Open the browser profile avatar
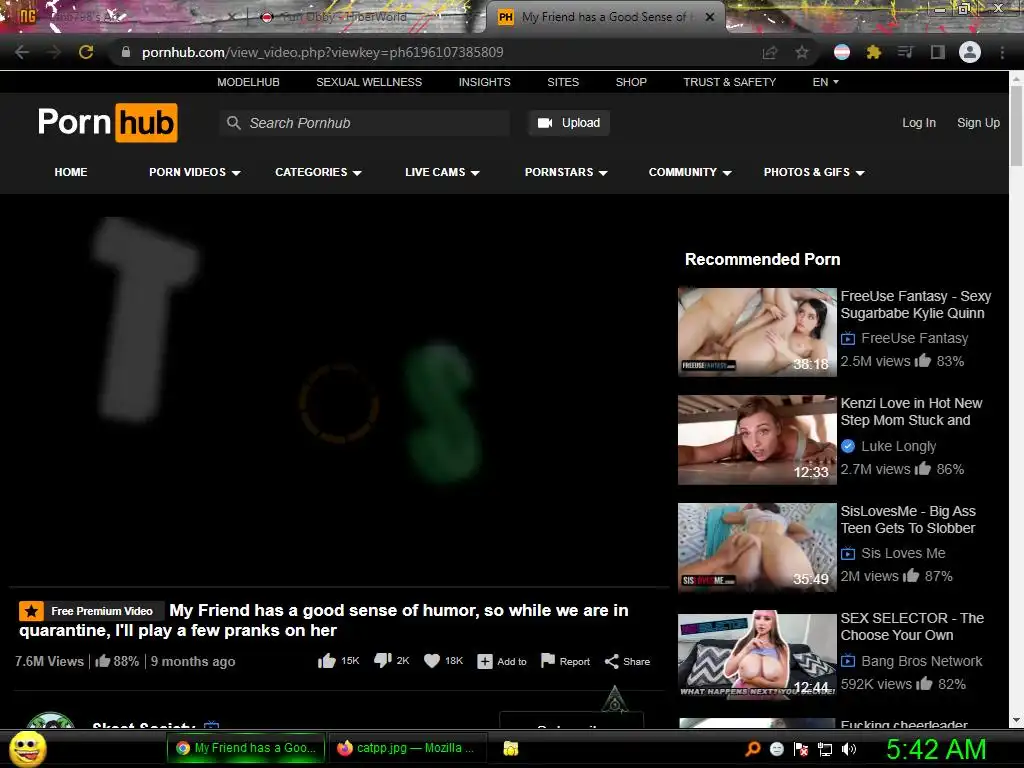 [970, 52]
